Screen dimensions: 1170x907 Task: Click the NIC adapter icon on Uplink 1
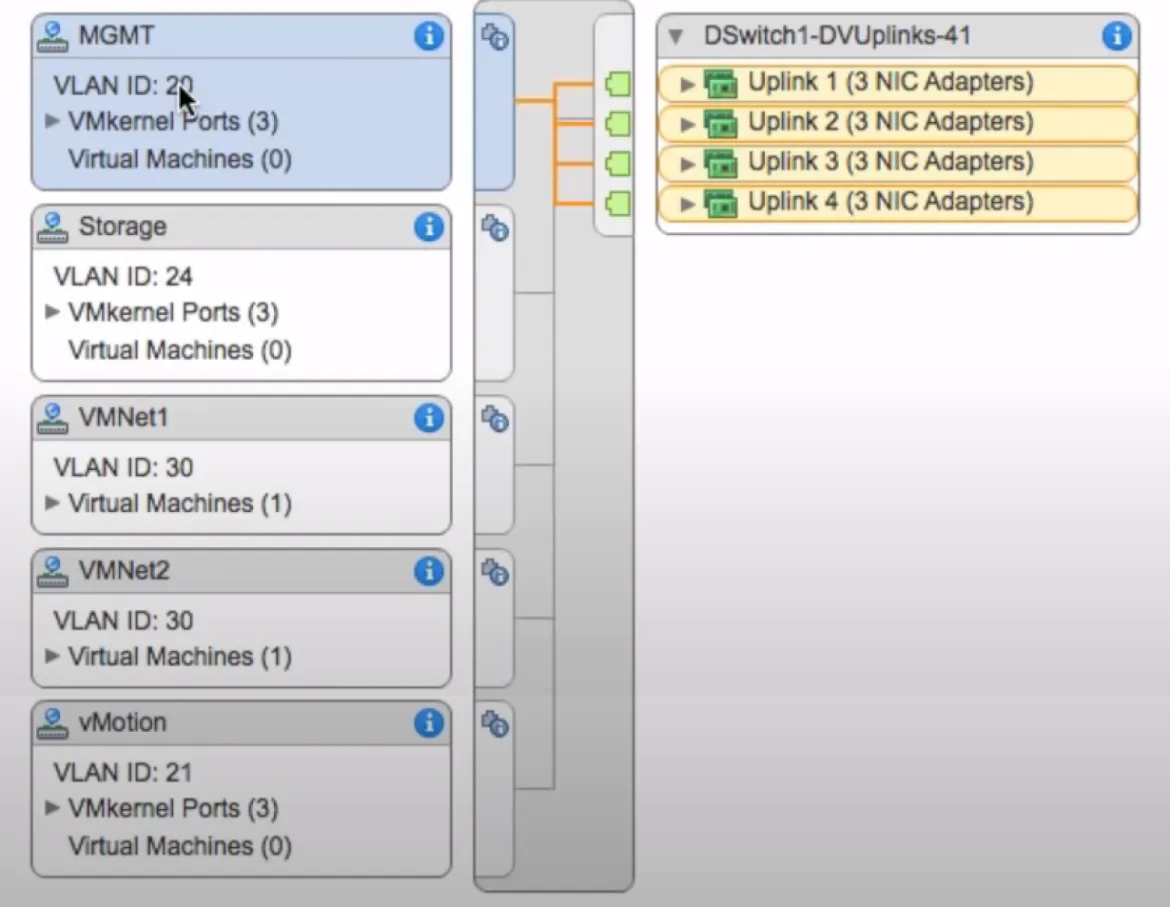[x=721, y=83]
